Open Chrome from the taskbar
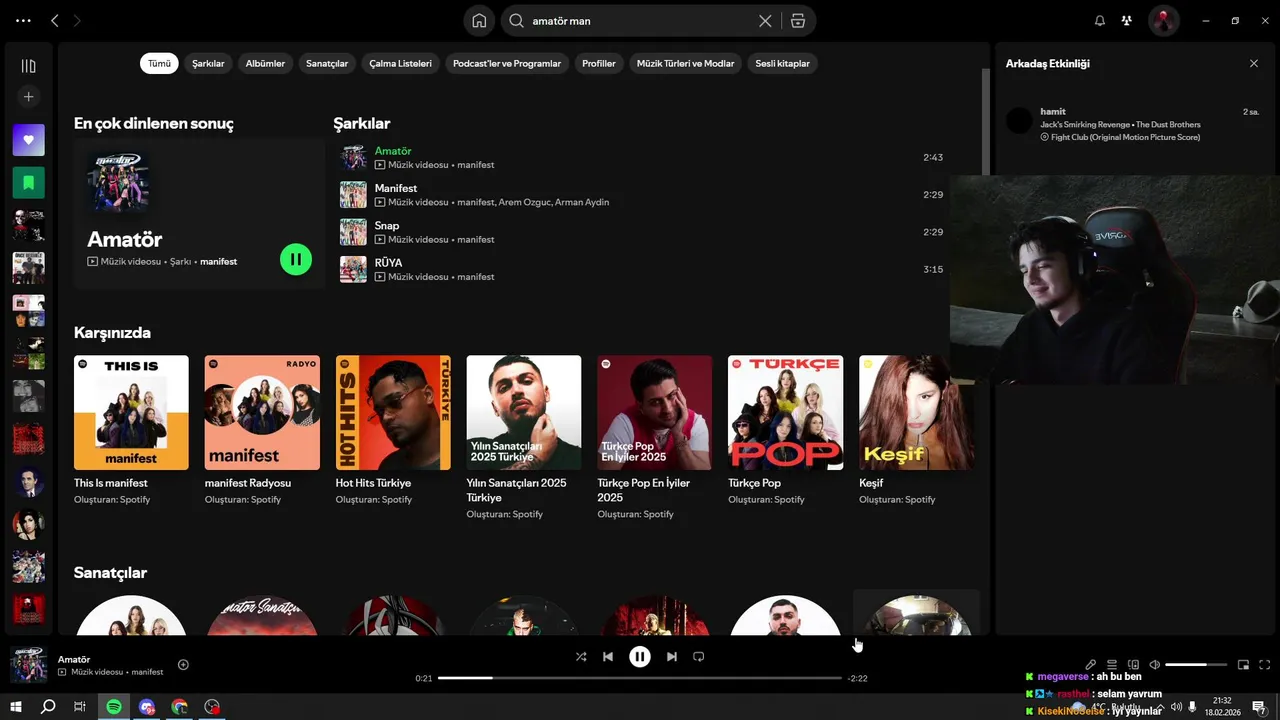 tap(179, 707)
